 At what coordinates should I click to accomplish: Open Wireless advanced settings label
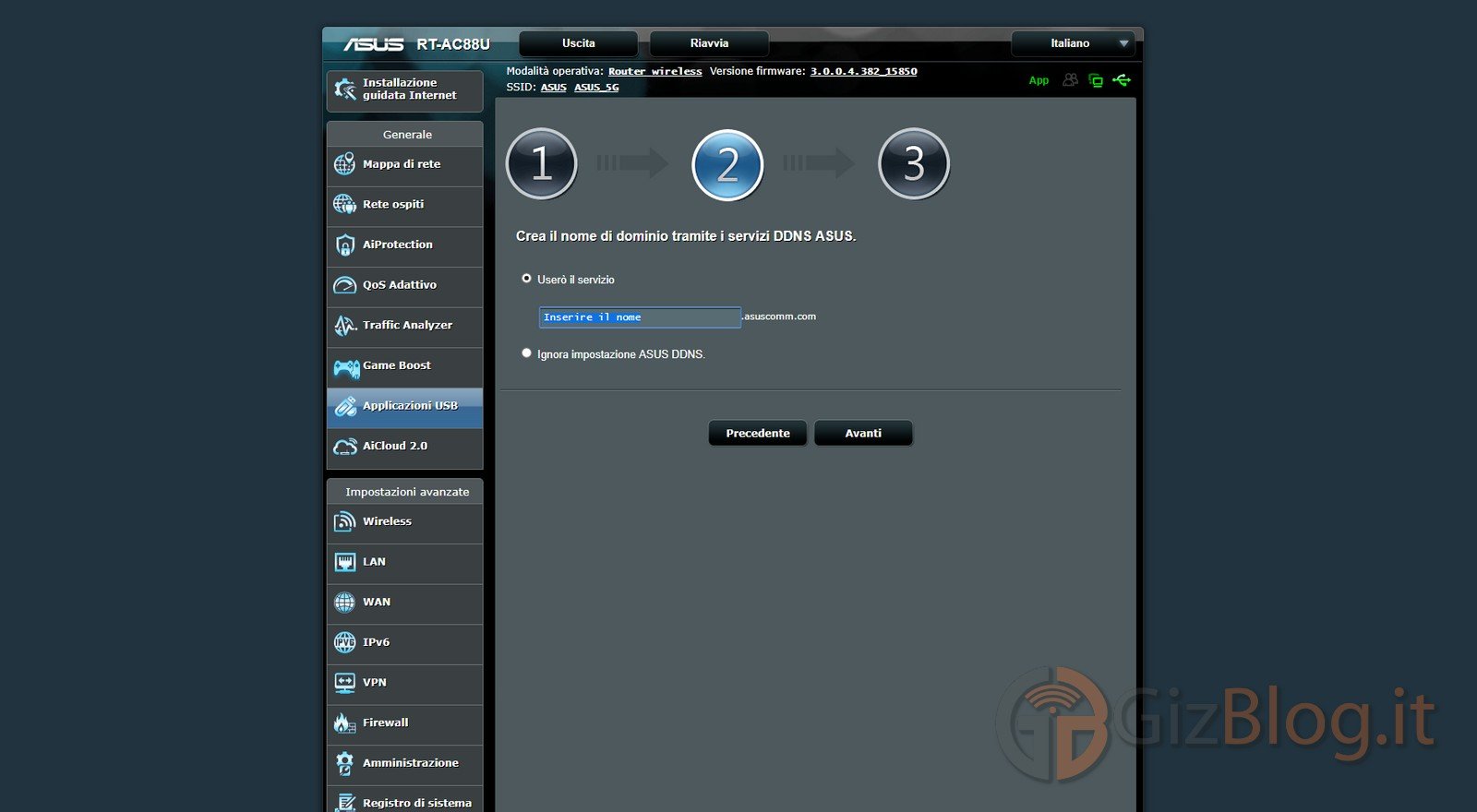[x=387, y=521]
